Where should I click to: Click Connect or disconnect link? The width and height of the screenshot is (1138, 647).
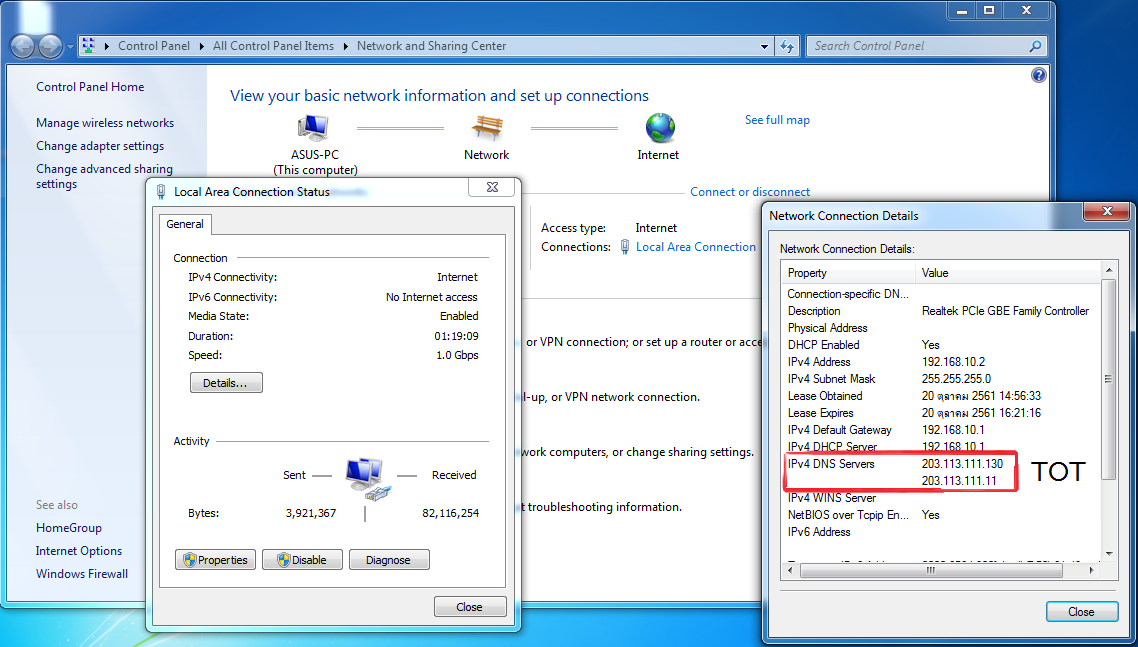[x=750, y=192]
